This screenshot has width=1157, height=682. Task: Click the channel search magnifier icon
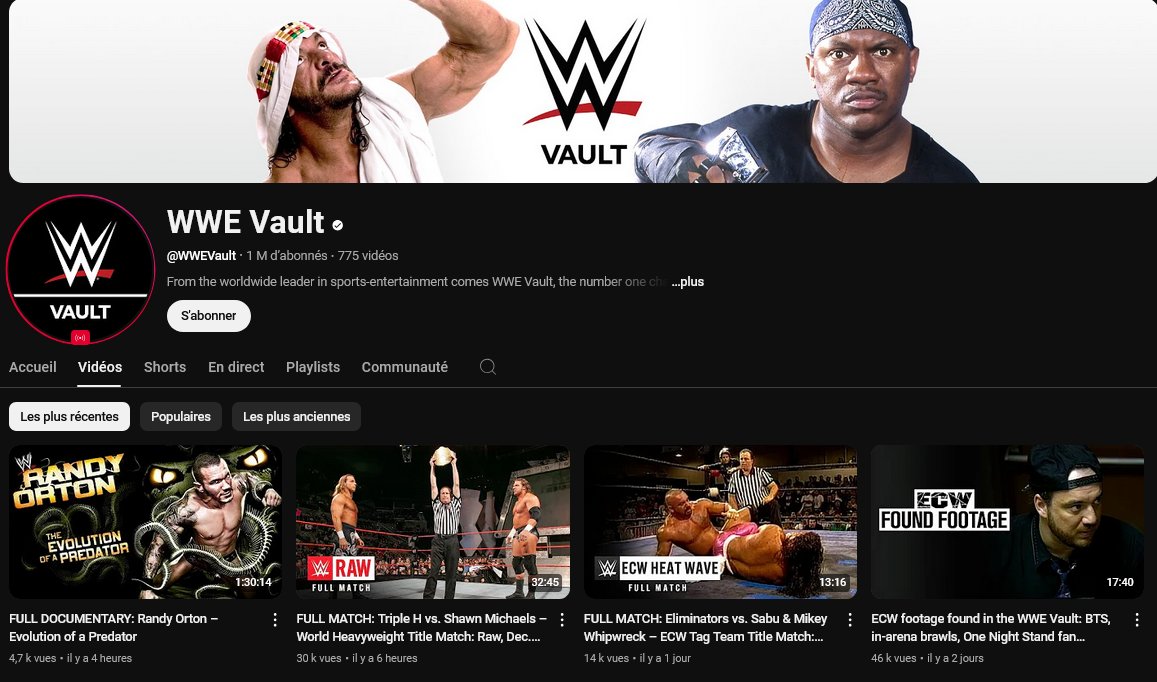pyautogui.click(x=488, y=367)
